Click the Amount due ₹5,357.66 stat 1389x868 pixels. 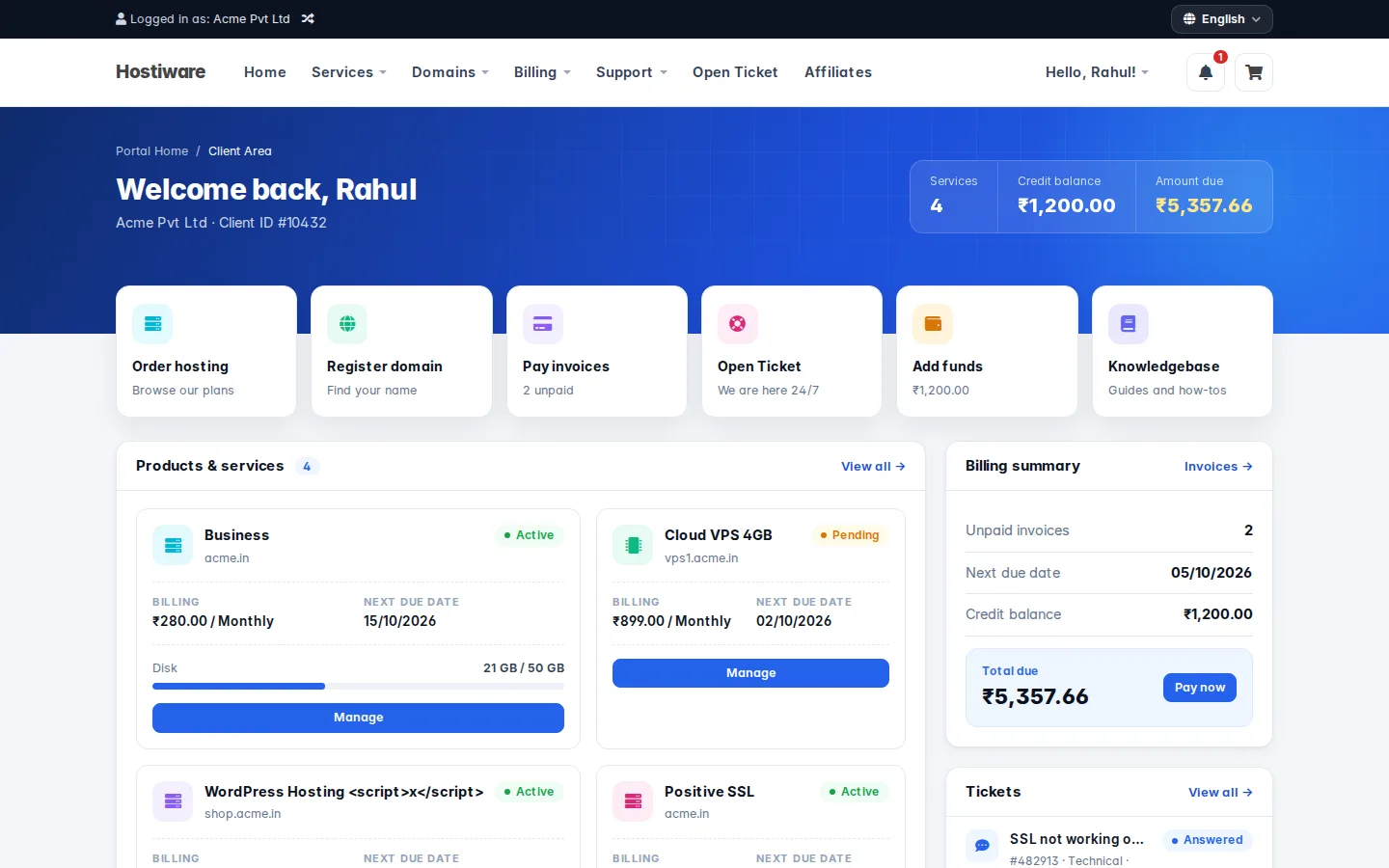pos(1204,197)
